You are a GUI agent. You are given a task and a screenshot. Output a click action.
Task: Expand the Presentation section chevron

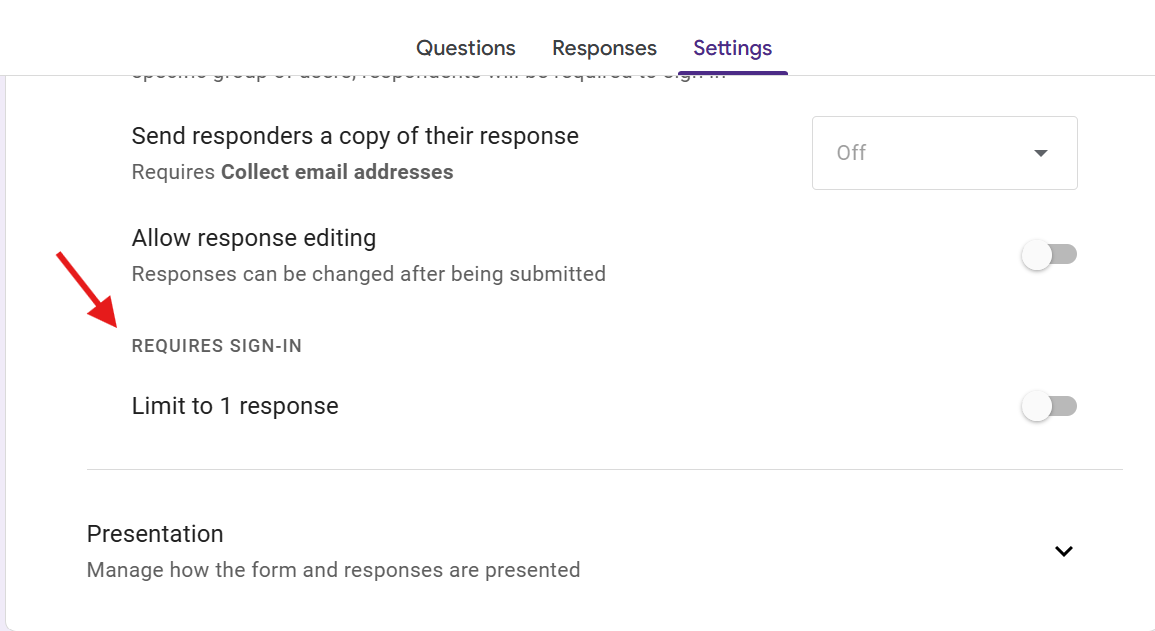click(1064, 551)
